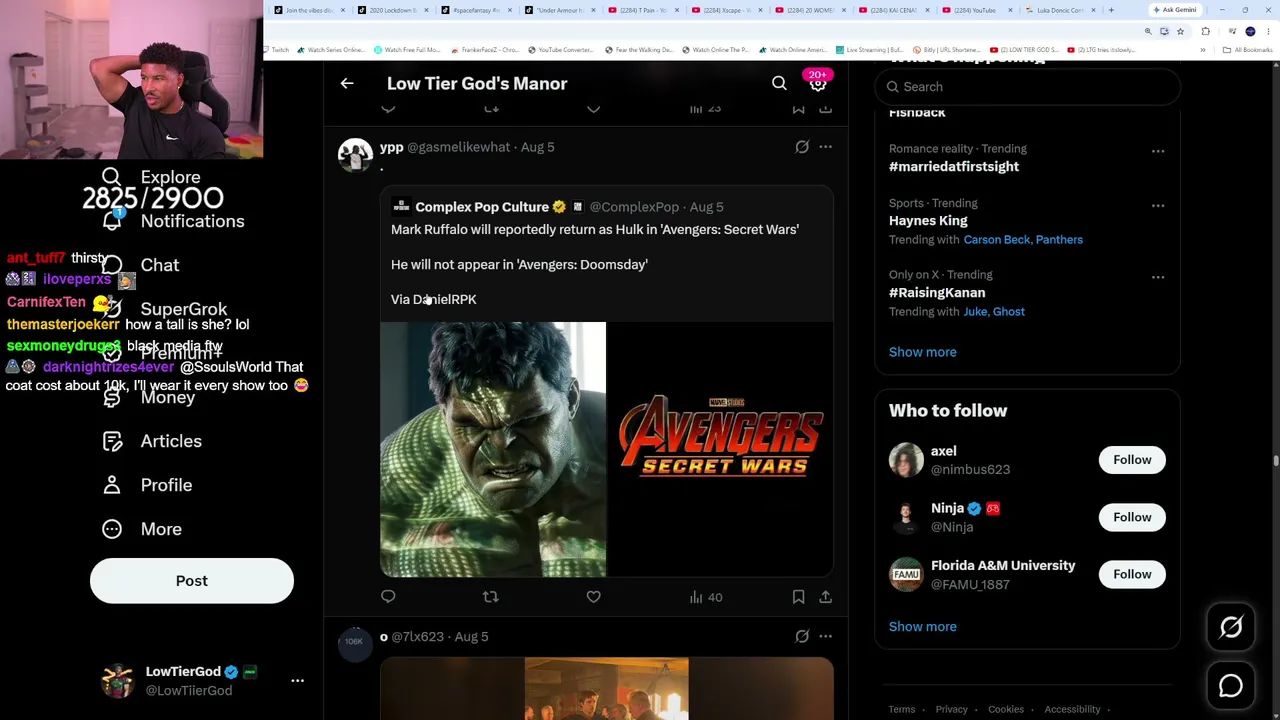This screenshot has width=1280, height=720.
Task: Open the Cookies footer link
Action: (1006, 710)
